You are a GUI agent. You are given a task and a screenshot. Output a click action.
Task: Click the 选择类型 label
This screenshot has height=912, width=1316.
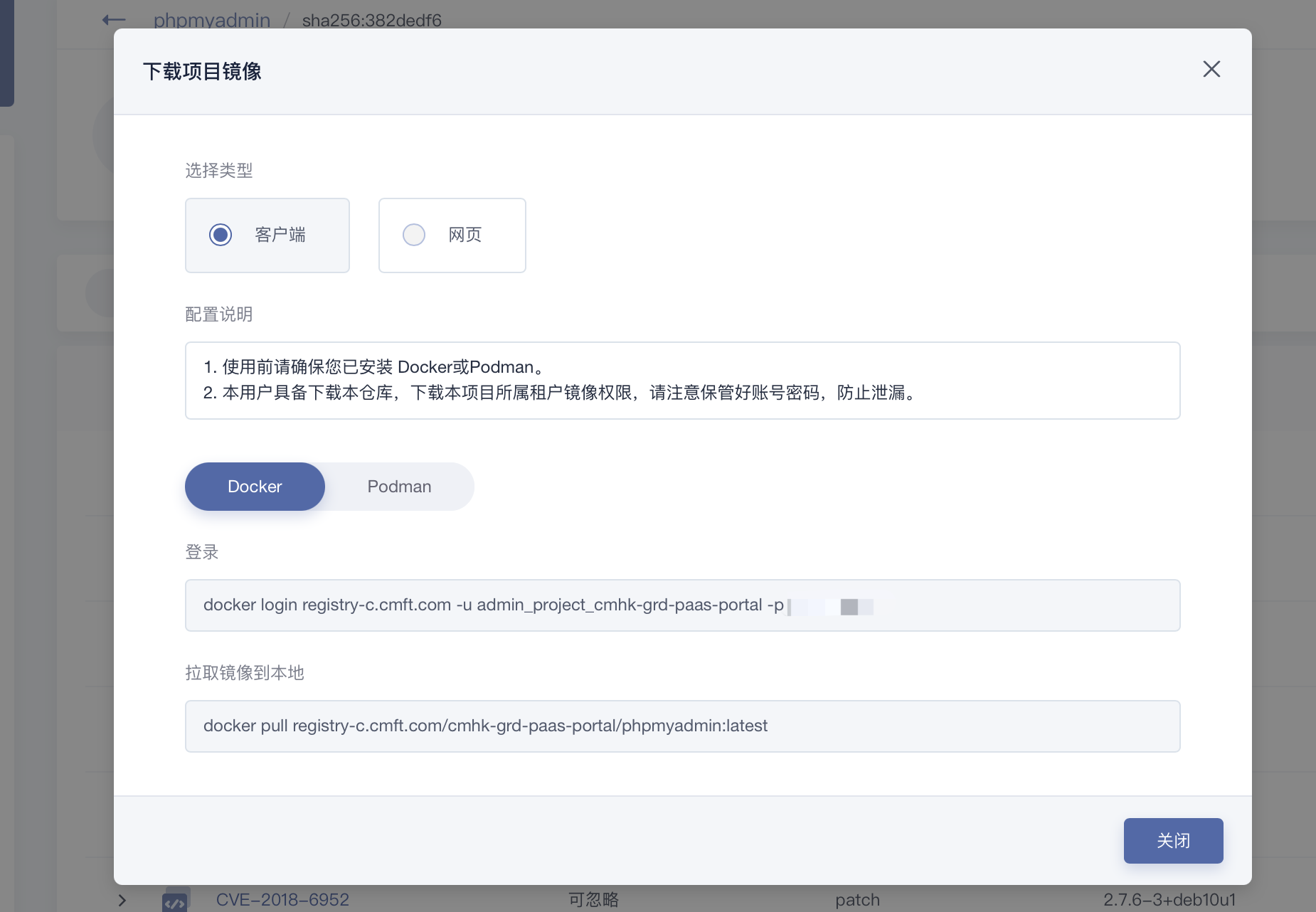click(219, 171)
